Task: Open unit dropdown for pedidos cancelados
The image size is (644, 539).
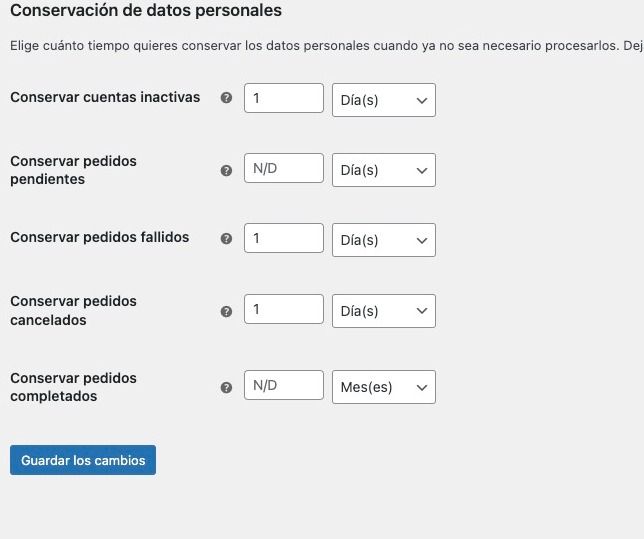Action: [384, 311]
